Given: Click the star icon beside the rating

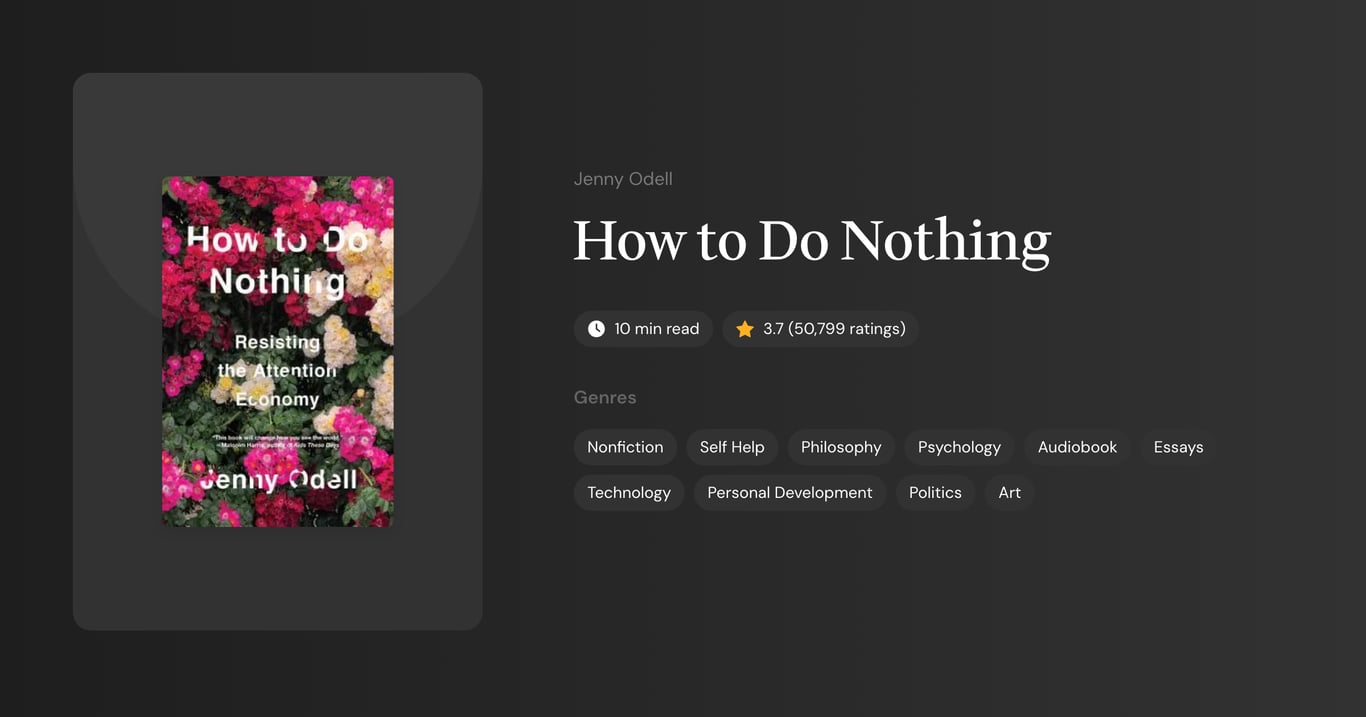Looking at the screenshot, I should (744, 328).
